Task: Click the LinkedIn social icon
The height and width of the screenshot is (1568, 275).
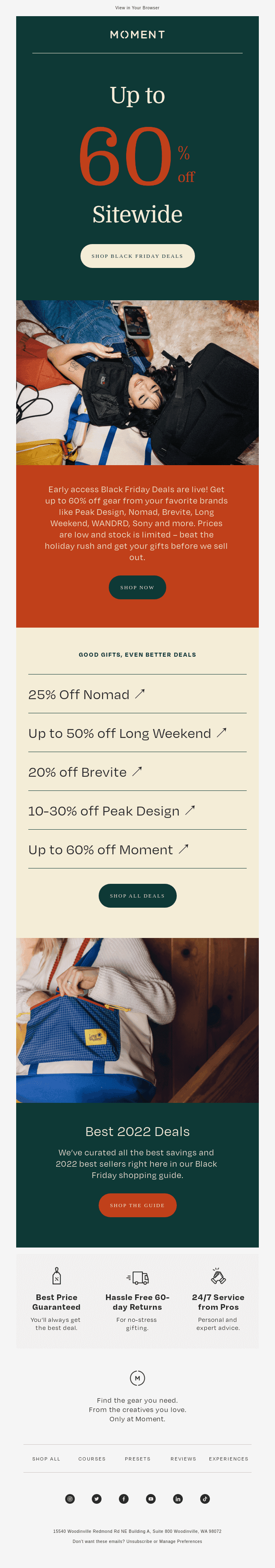Action: [178, 1498]
